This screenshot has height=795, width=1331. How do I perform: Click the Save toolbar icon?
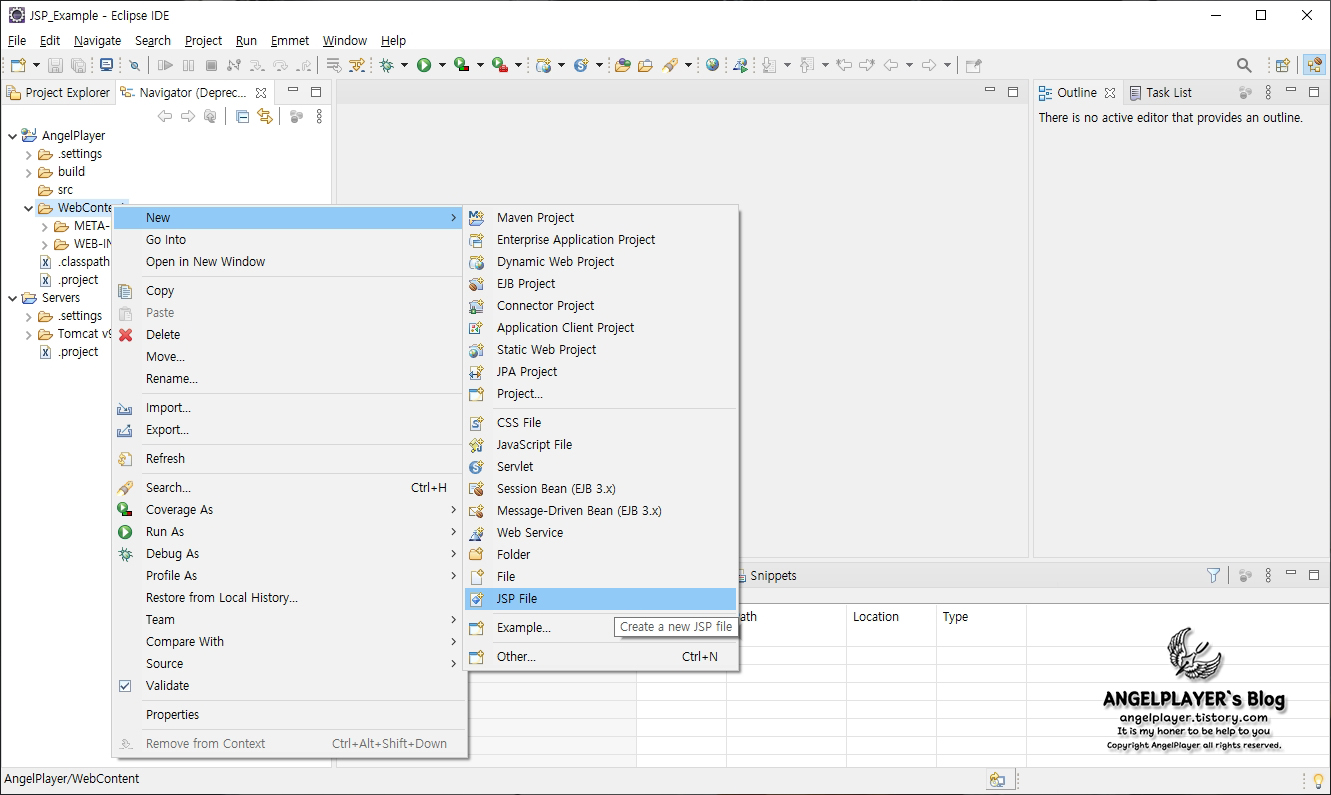(x=56, y=65)
